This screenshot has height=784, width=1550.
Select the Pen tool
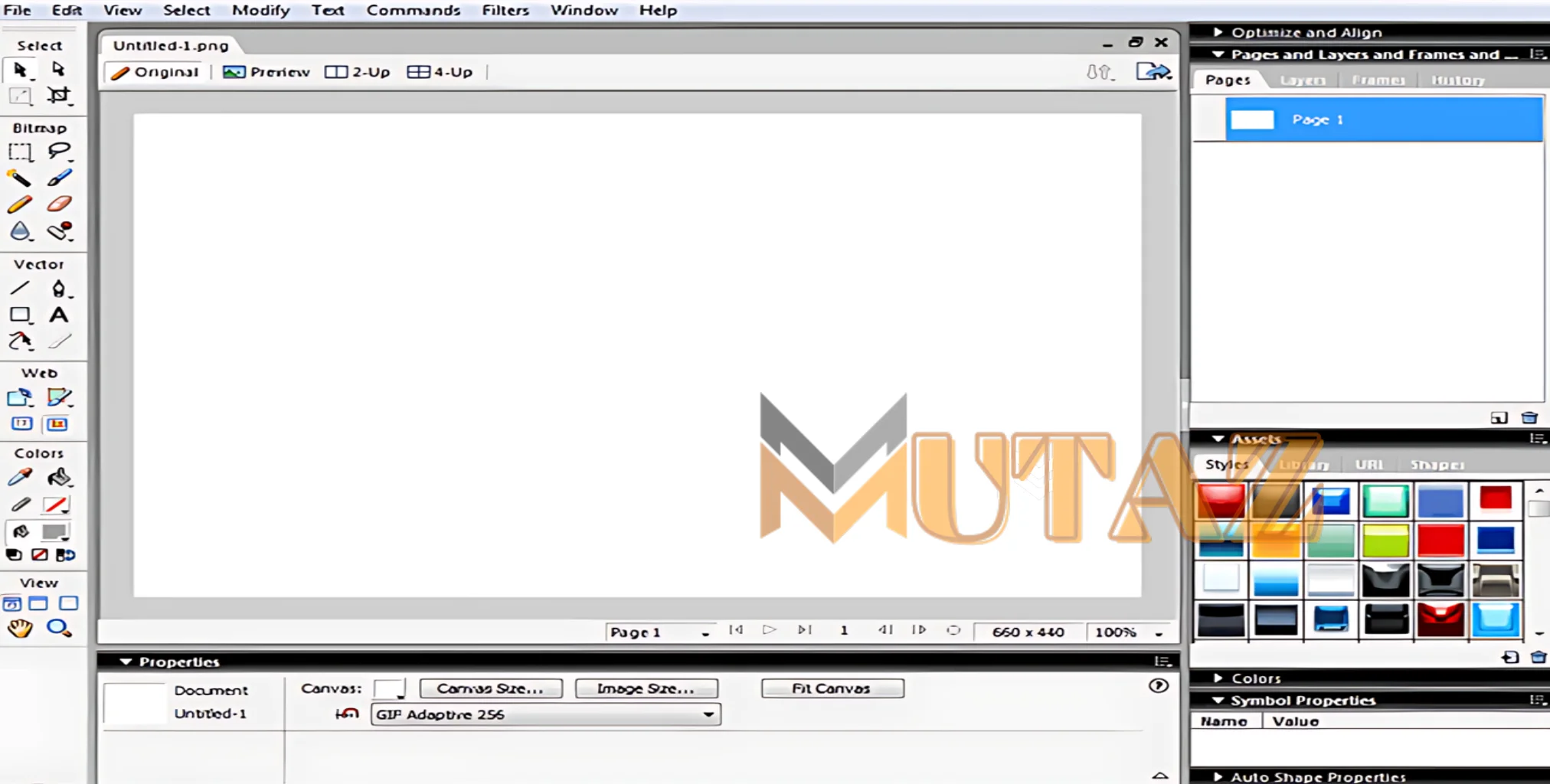58,289
